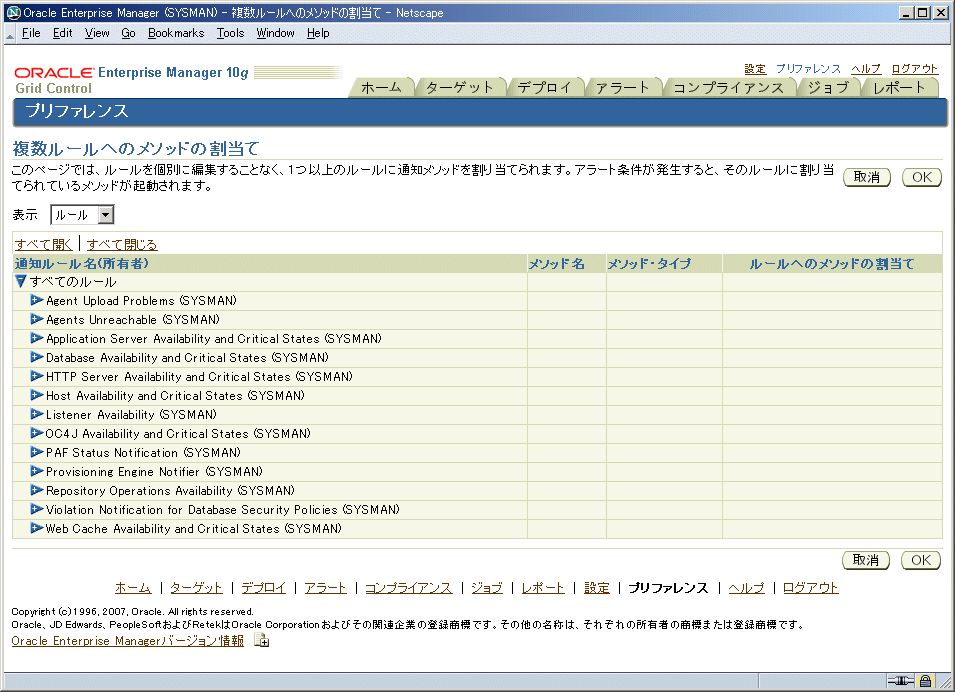Viewport: 955px width, 692px height.
Task: Click the top 取消 button
Action: click(x=867, y=177)
